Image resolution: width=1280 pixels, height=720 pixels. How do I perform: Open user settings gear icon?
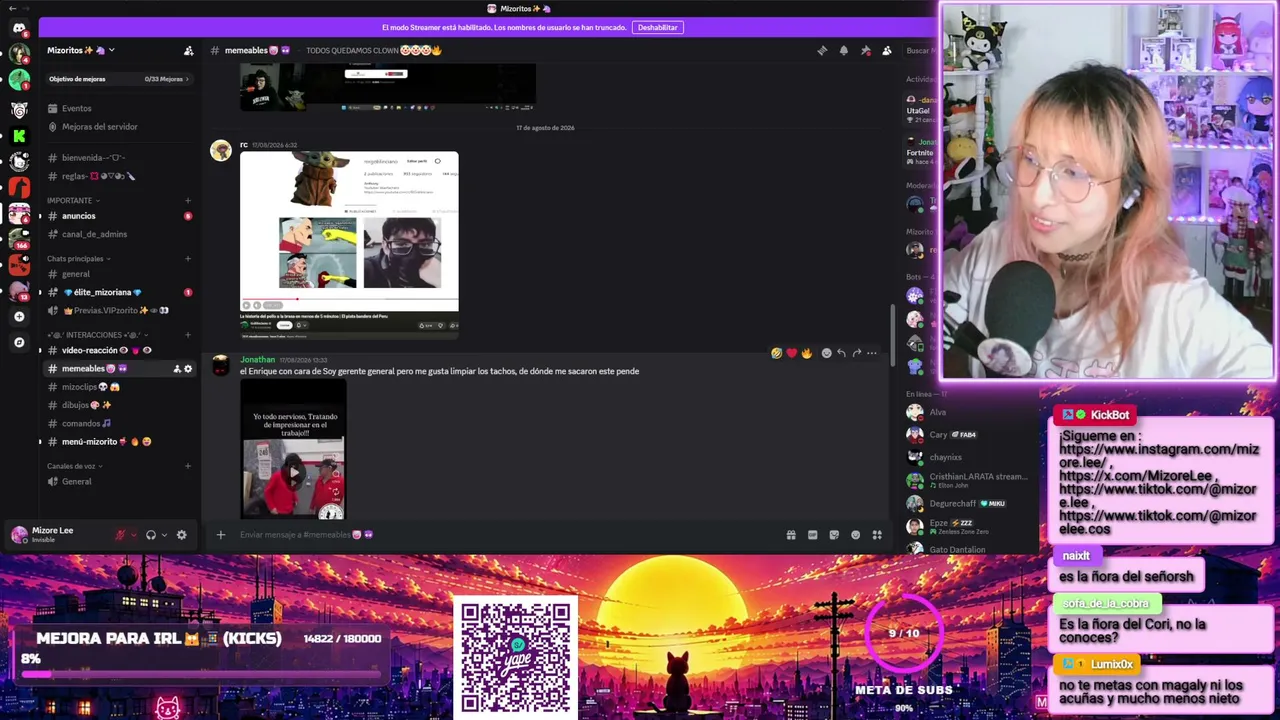pos(181,535)
